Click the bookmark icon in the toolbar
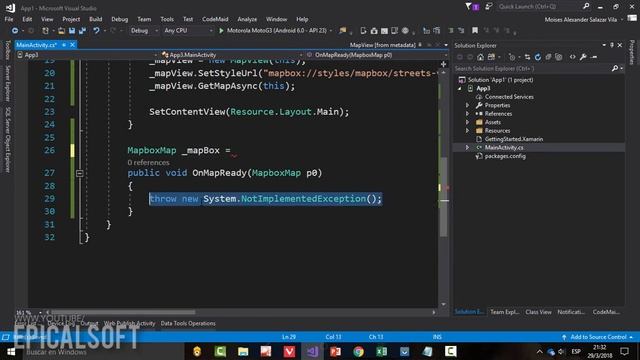640x360 pixels. point(475,31)
